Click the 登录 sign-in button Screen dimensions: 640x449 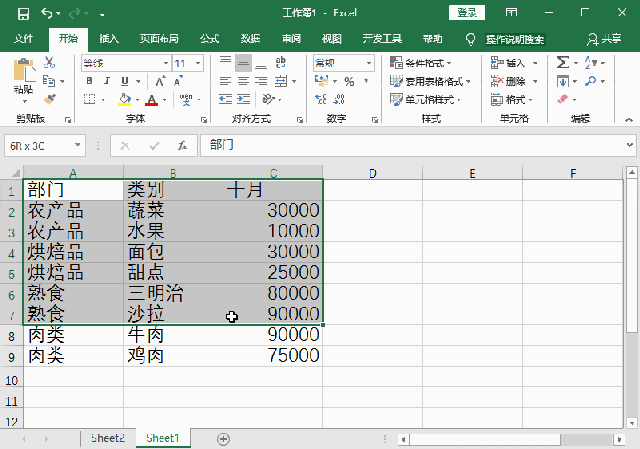467,13
